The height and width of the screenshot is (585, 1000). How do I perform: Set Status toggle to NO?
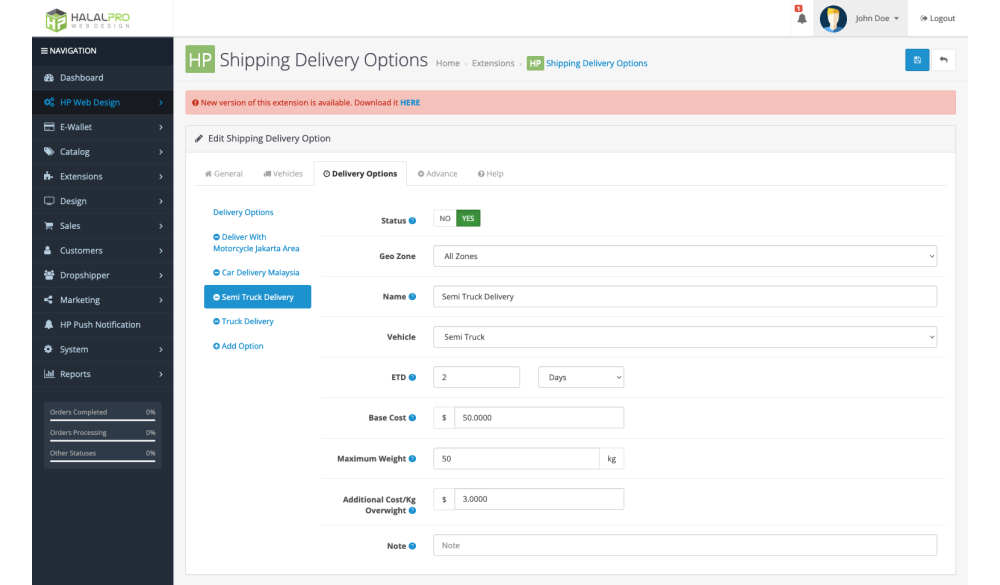[x=445, y=219]
